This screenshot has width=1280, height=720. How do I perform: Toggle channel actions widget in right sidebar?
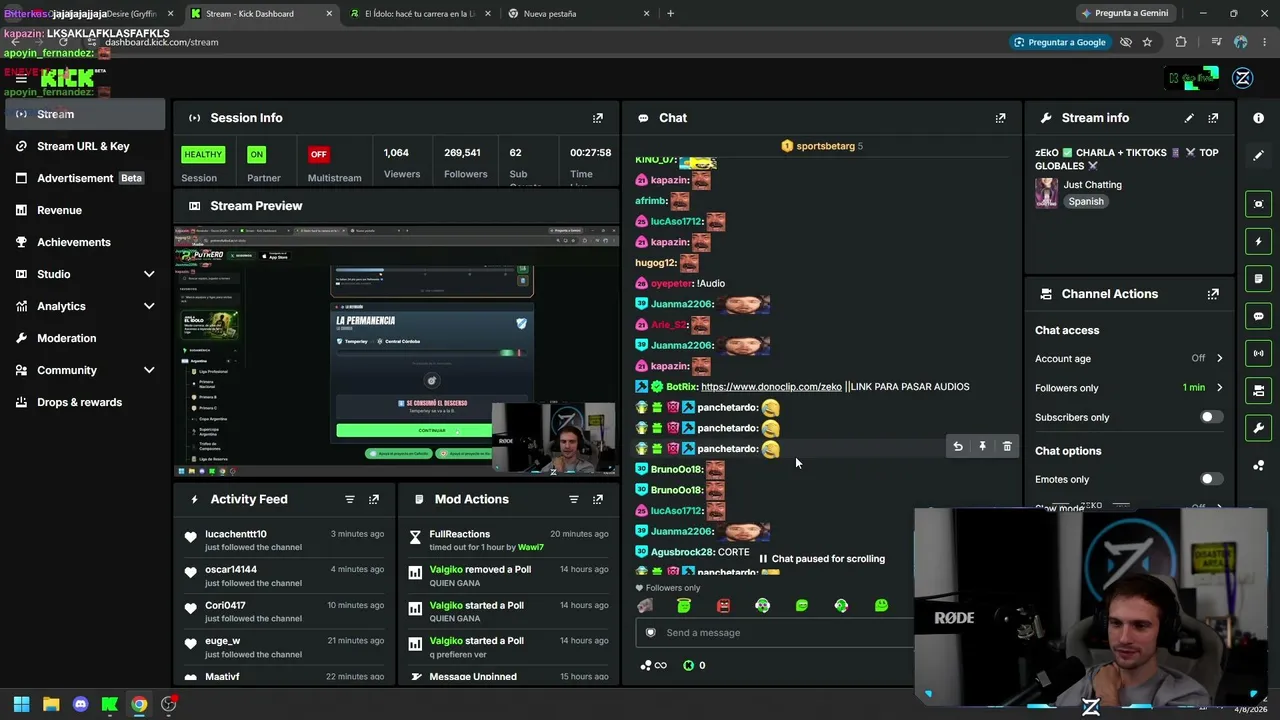coord(1258,390)
